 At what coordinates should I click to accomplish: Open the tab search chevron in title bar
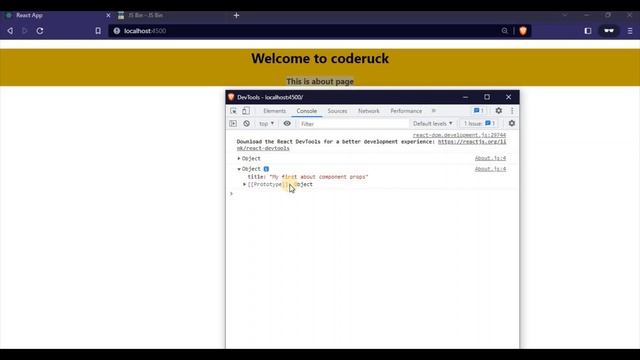(565, 15)
